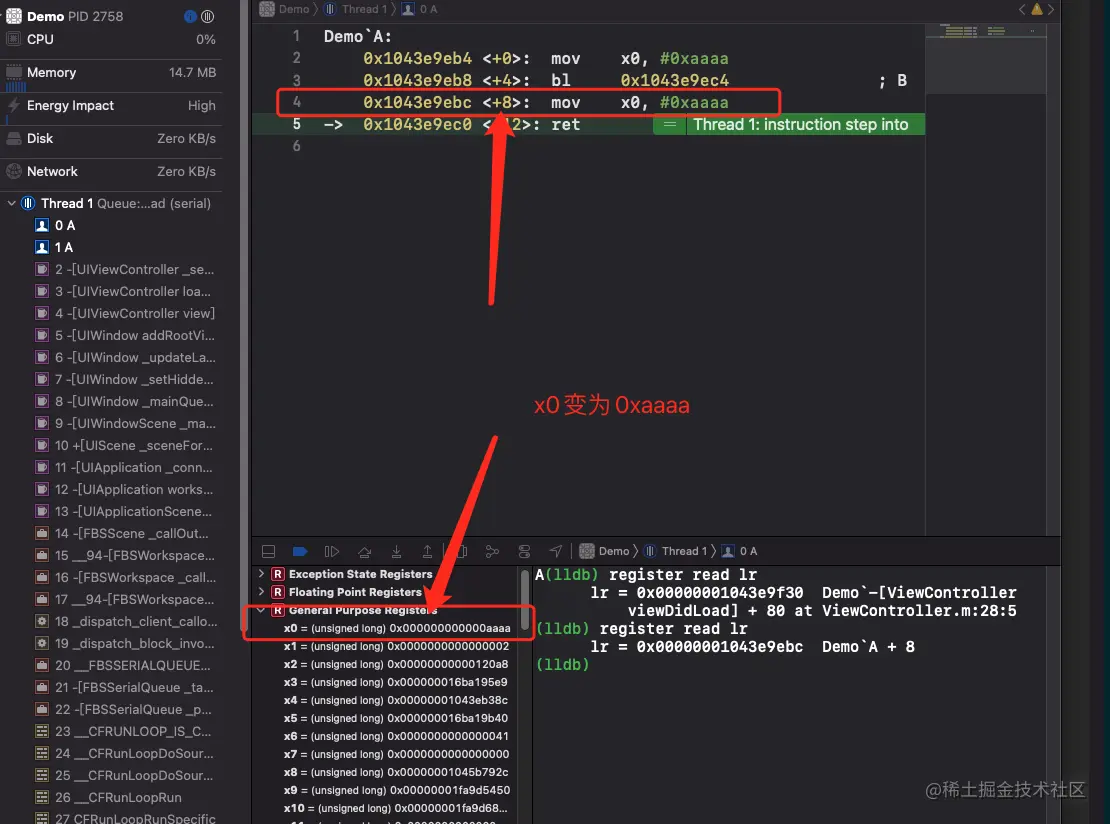Click the Step Over button
The height and width of the screenshot is (824, 1110).
click(x=365, y=551)
